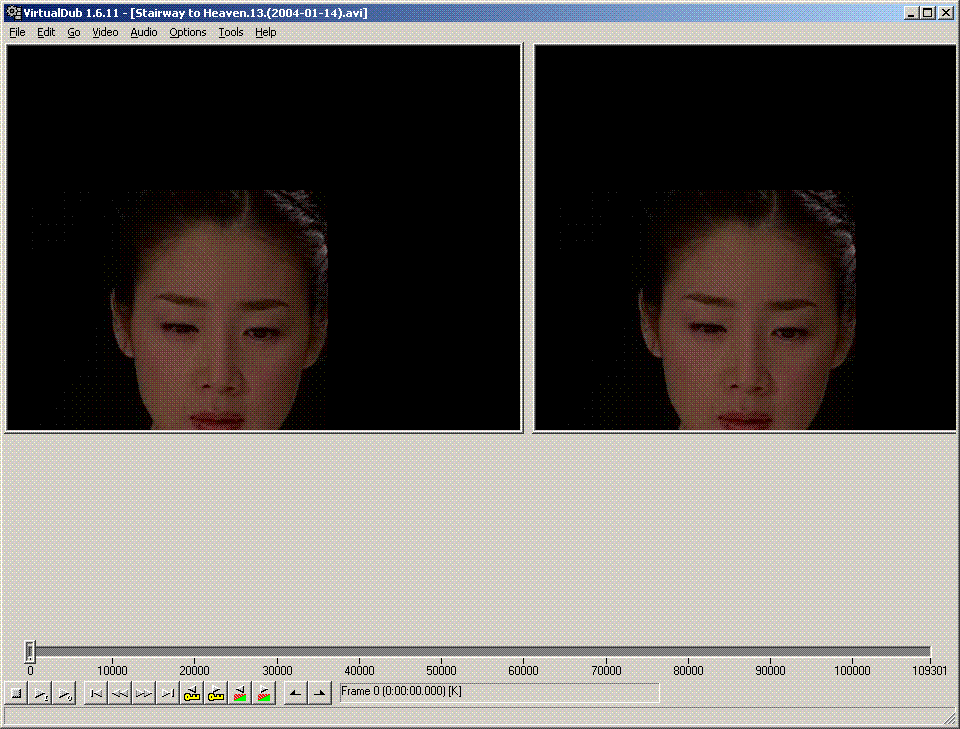
Task: Open the Options menu
Action: click(188, 32)
